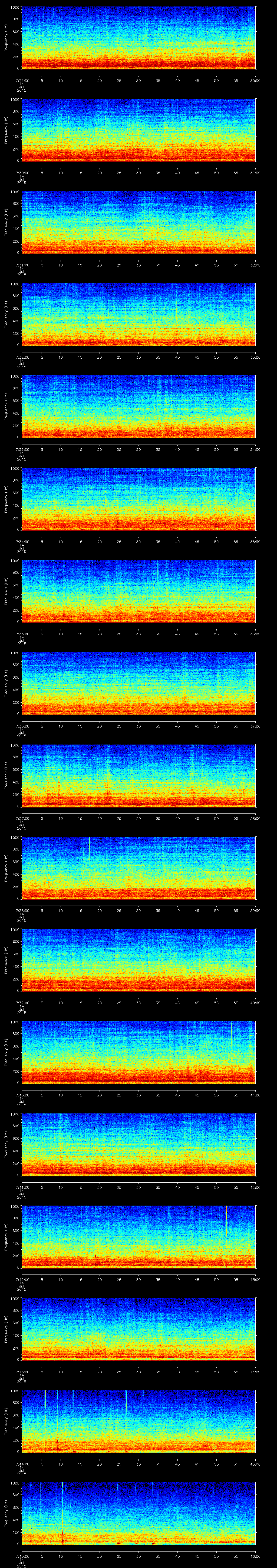277x1568 pixels.
Task: Pick the spectrogram panel starting at 7:40:00
Action: click(x=139, y=1052)
